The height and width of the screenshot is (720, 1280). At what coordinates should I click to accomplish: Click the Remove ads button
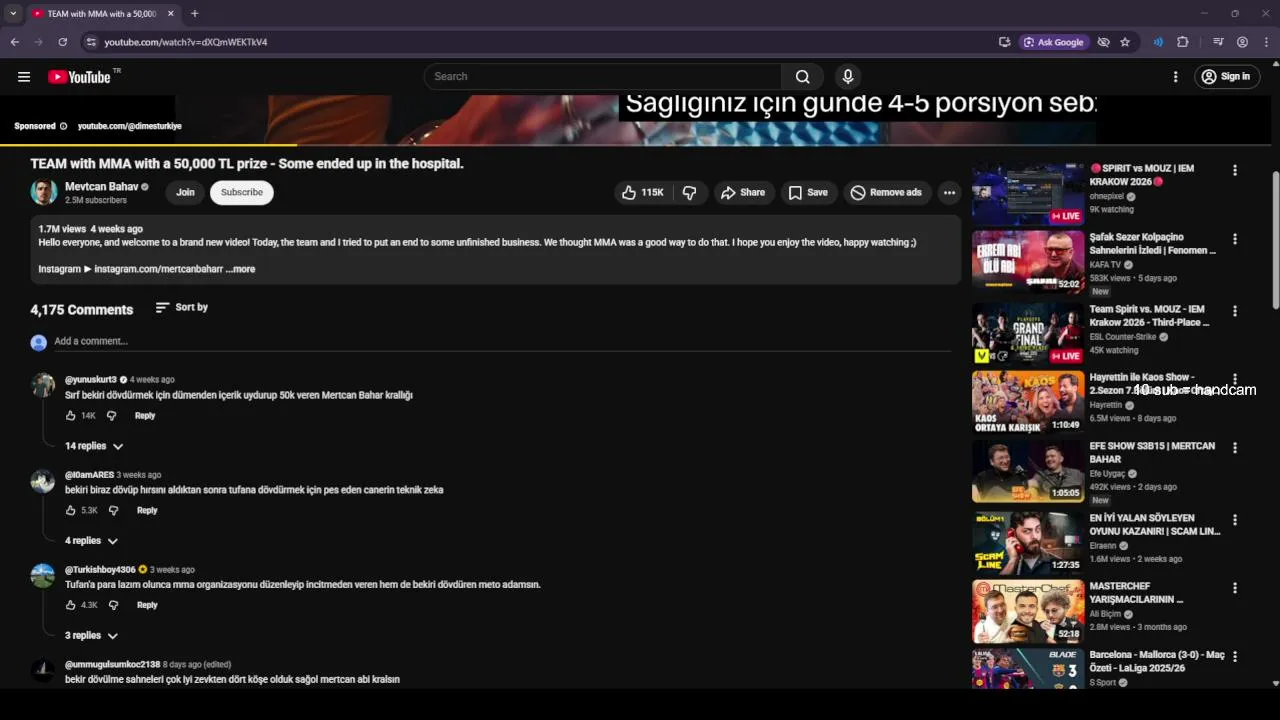tap(886, 193)
